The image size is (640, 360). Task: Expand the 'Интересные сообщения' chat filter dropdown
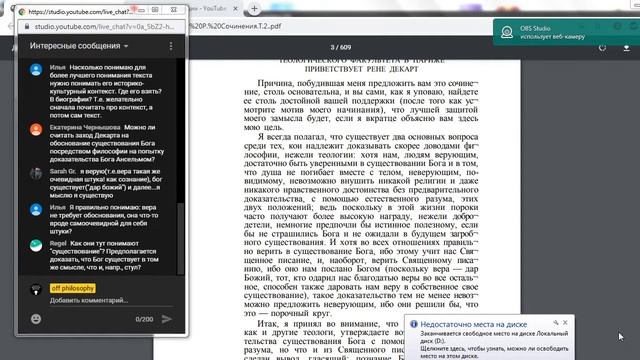click(79, 46)
